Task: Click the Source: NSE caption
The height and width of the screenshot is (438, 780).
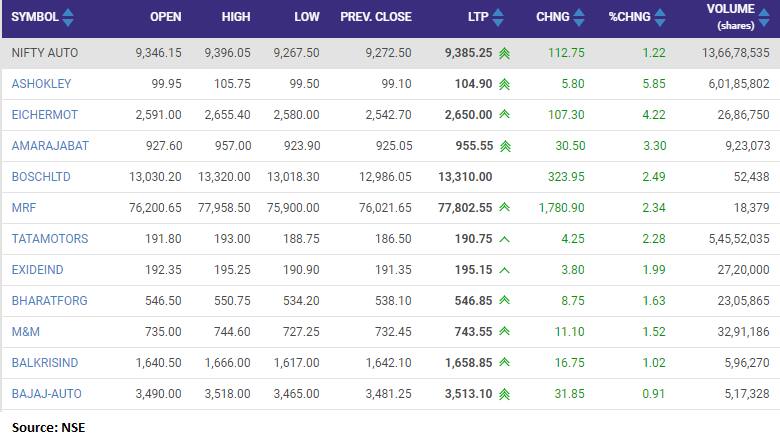Action: click(48, 428)
